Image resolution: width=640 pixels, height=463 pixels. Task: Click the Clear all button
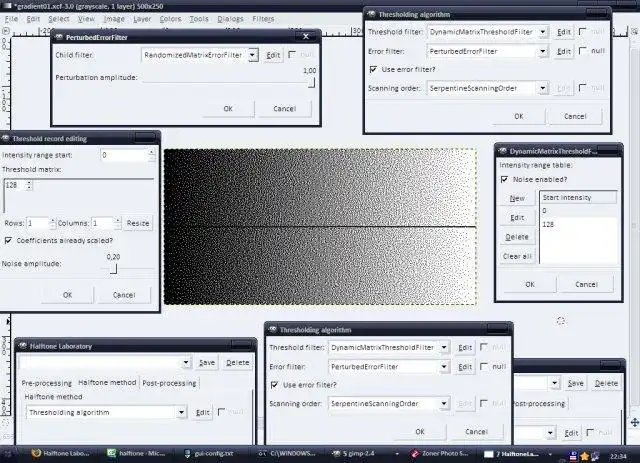[517, 256]
